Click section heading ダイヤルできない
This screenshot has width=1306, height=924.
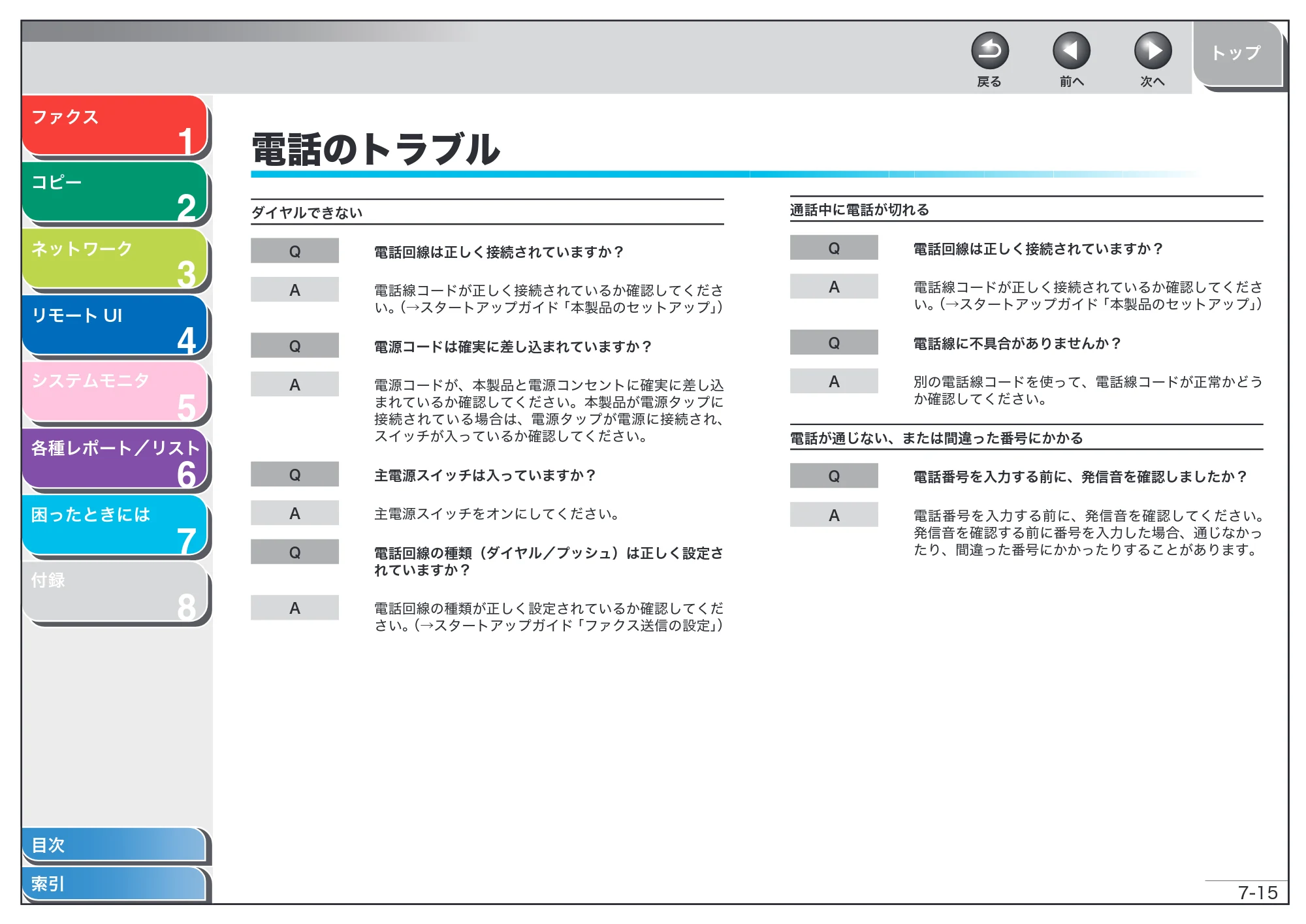pos(307,213)
